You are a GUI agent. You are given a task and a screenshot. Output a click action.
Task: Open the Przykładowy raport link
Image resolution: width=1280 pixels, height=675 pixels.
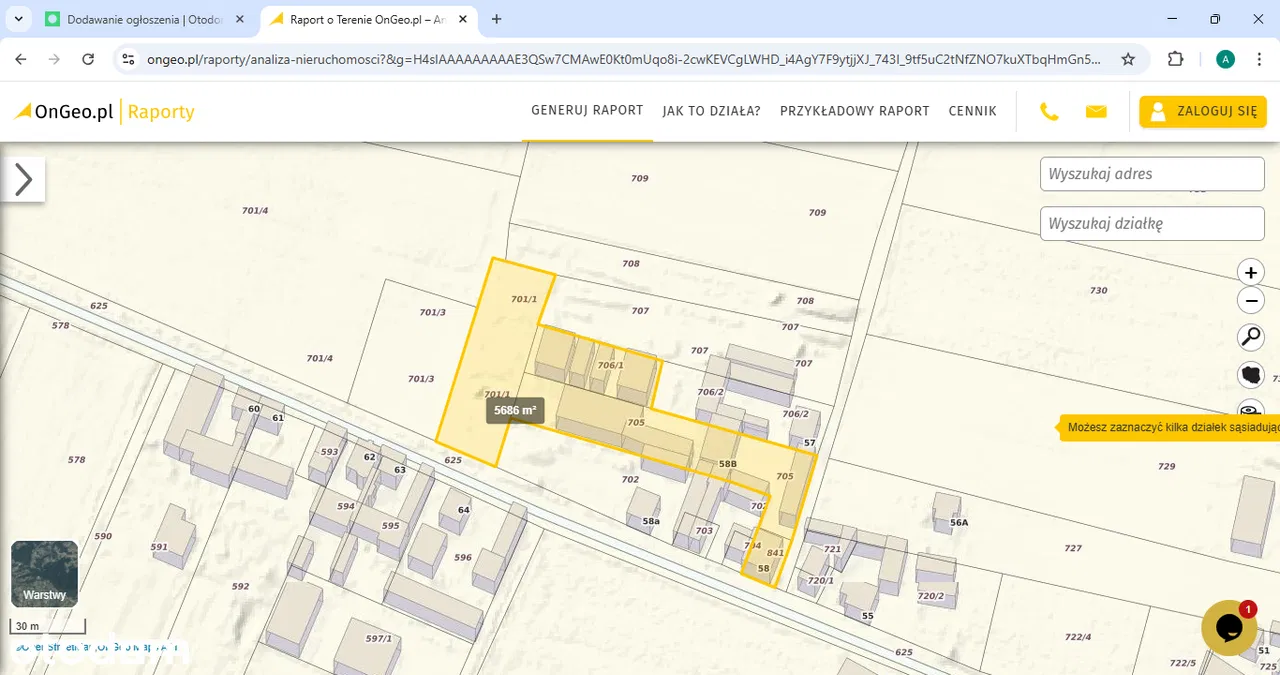point(854,111)
